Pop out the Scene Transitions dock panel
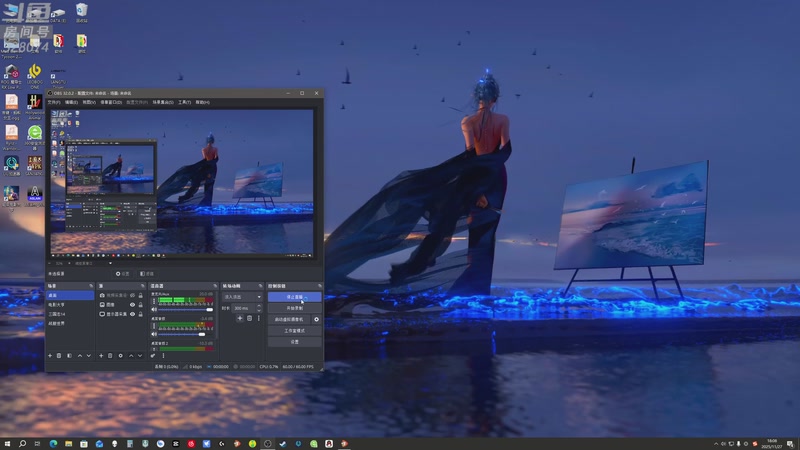Screen dimensions: 800x450 pyautogui.click(x=261, y=286)
